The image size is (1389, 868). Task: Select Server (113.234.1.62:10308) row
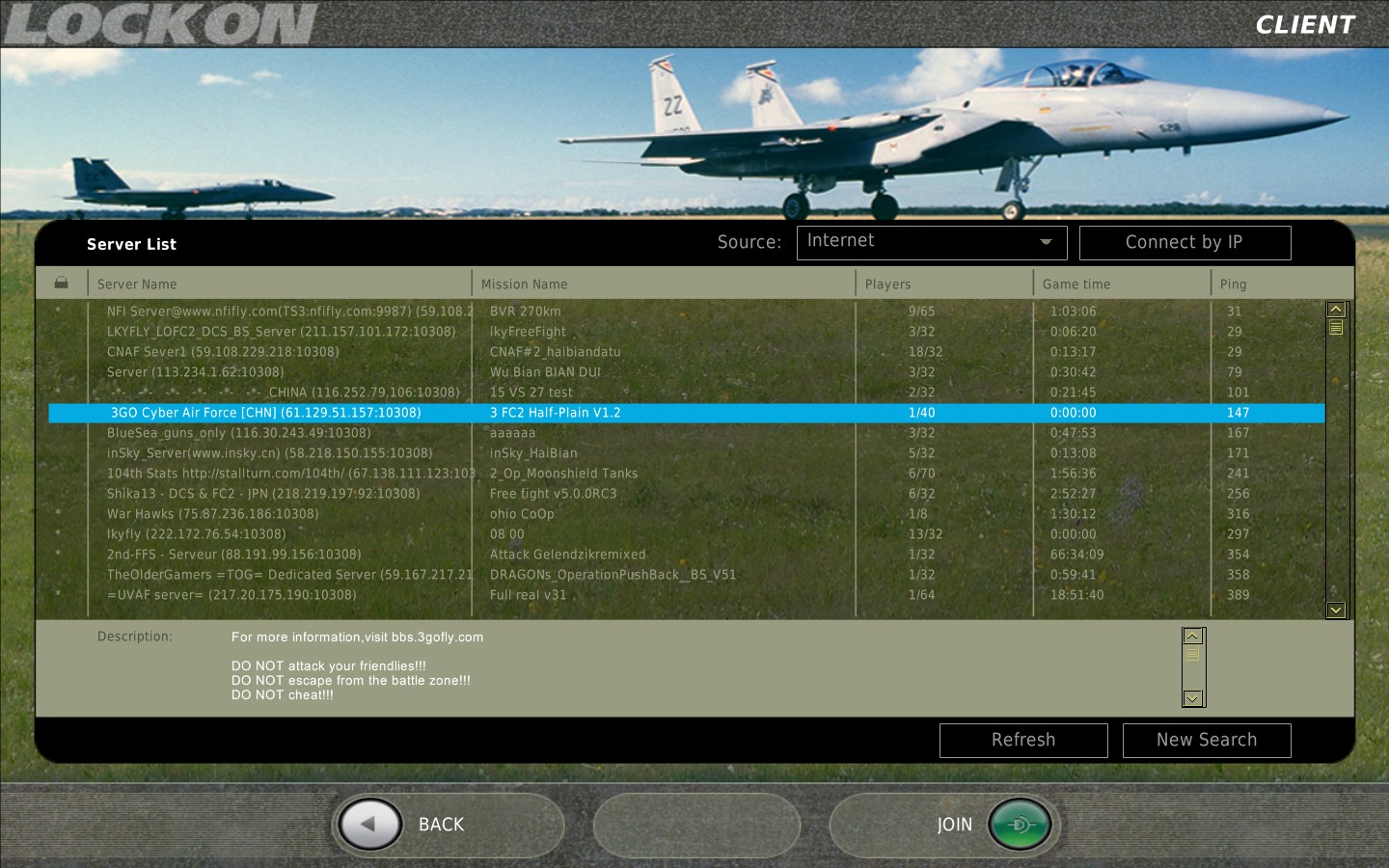686,372
